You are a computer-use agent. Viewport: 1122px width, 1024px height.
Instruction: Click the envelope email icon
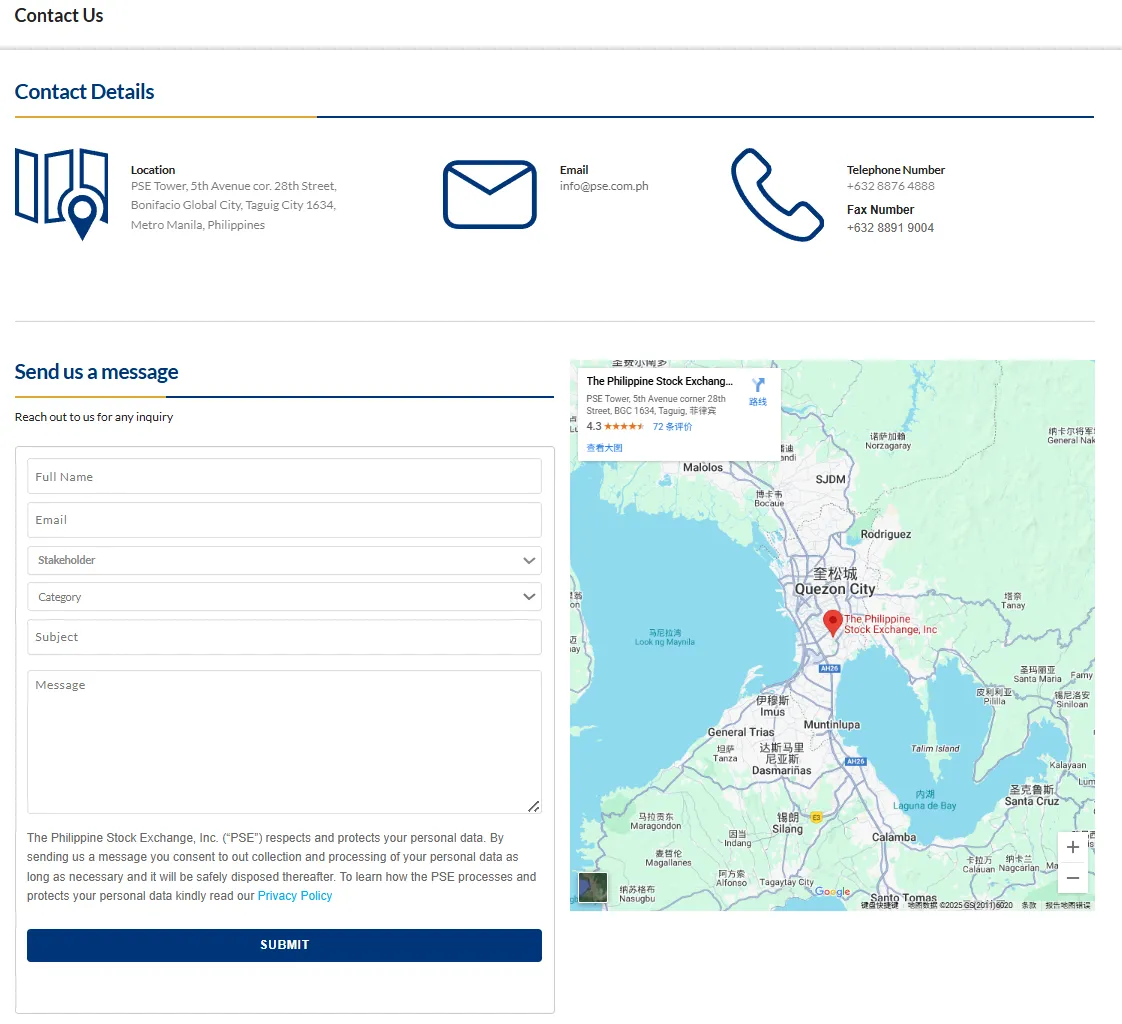489,194
